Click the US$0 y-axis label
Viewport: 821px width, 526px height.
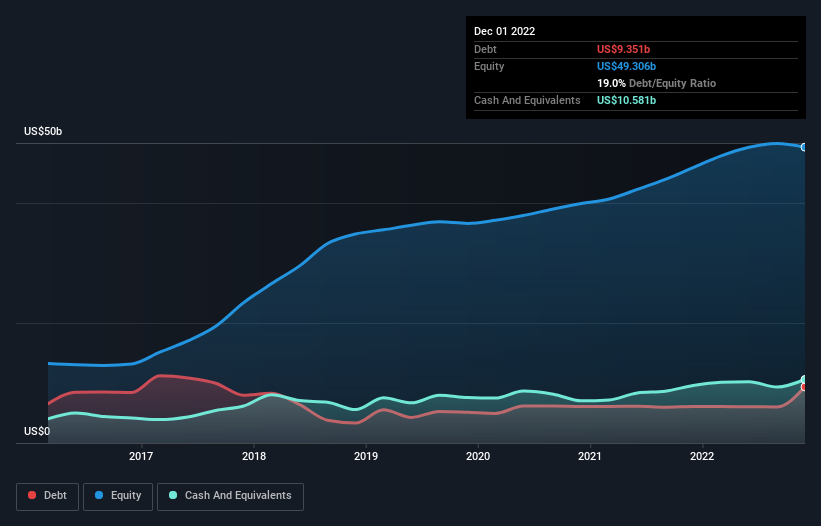tap(37, 431)
